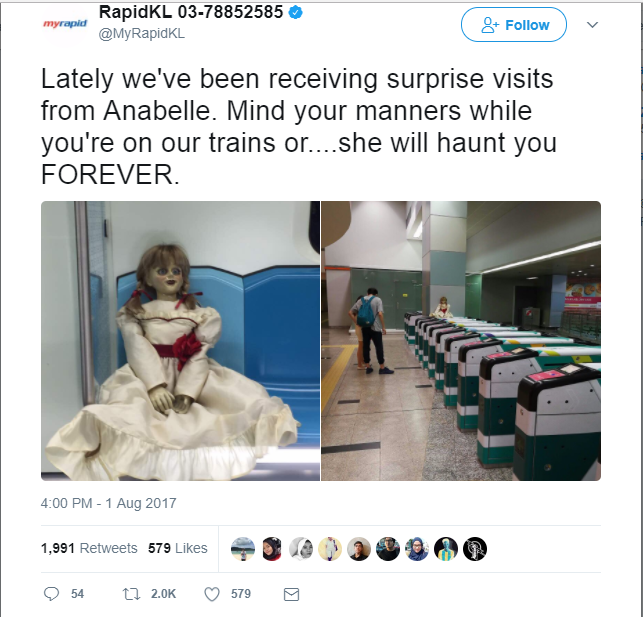Follow the RapidKL account
The width and height of the screenshot is (643, 617).
[514, 25]
